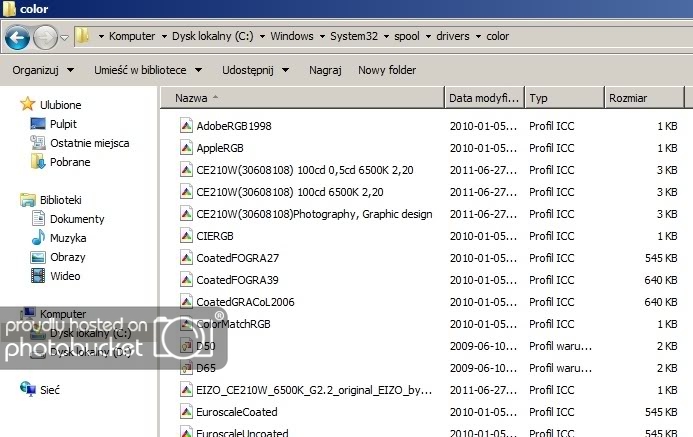Screen dimensions: 693x437
Task: Select CoatedFOGRA27 profile icon
Action: (186, 258)
